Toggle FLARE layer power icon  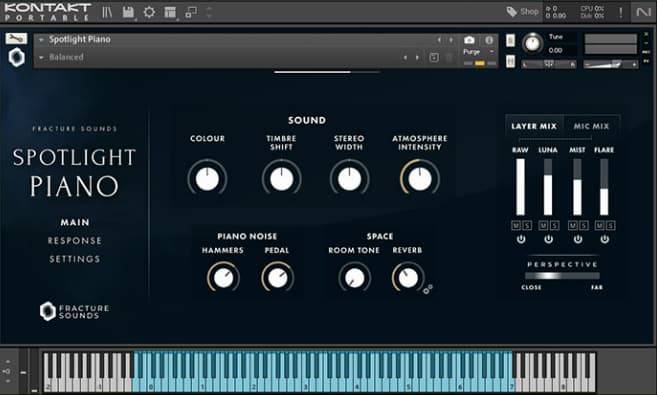[604, 239]
